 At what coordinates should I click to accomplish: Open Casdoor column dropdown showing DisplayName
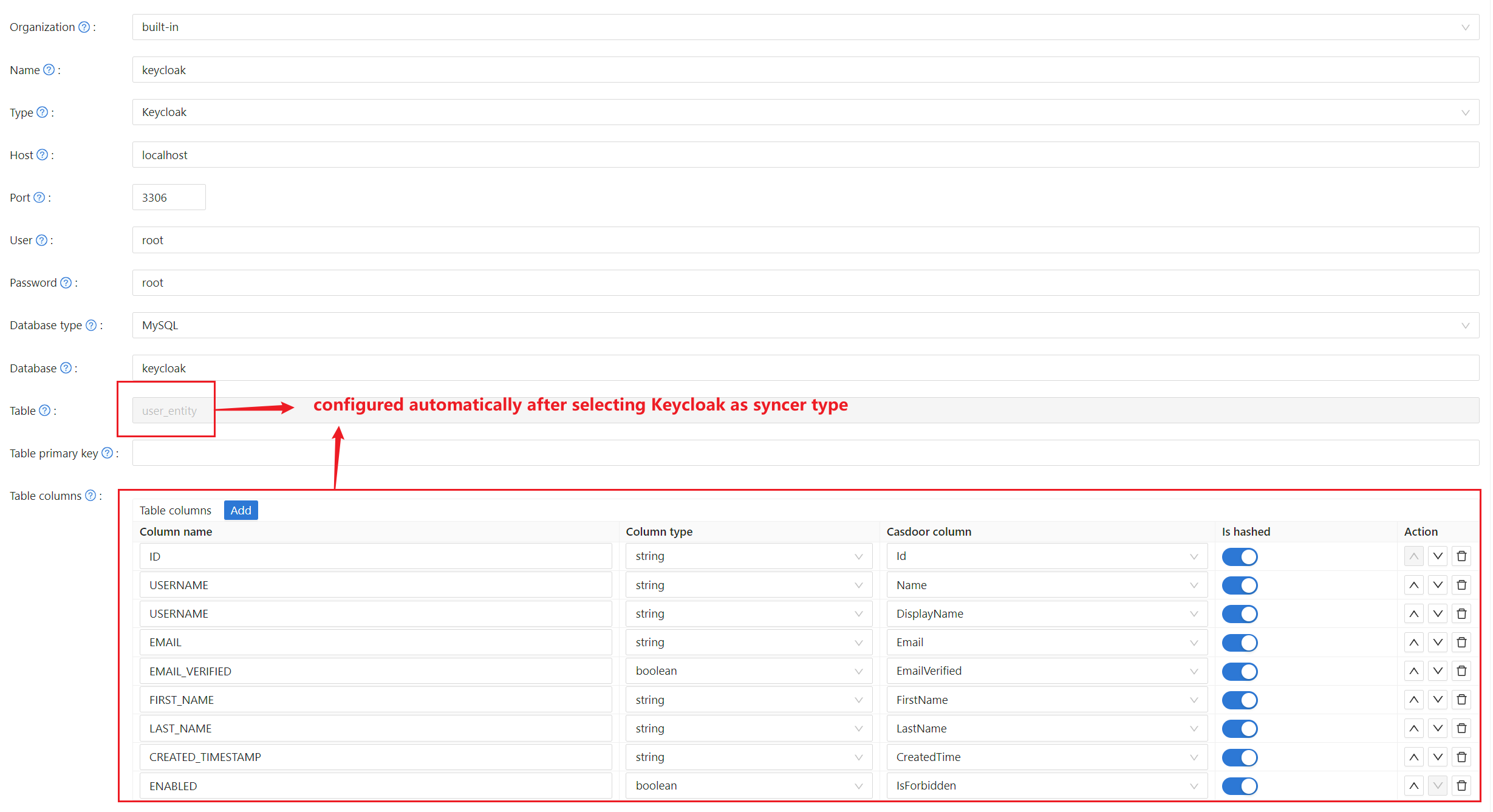(x=1046, y=614)
